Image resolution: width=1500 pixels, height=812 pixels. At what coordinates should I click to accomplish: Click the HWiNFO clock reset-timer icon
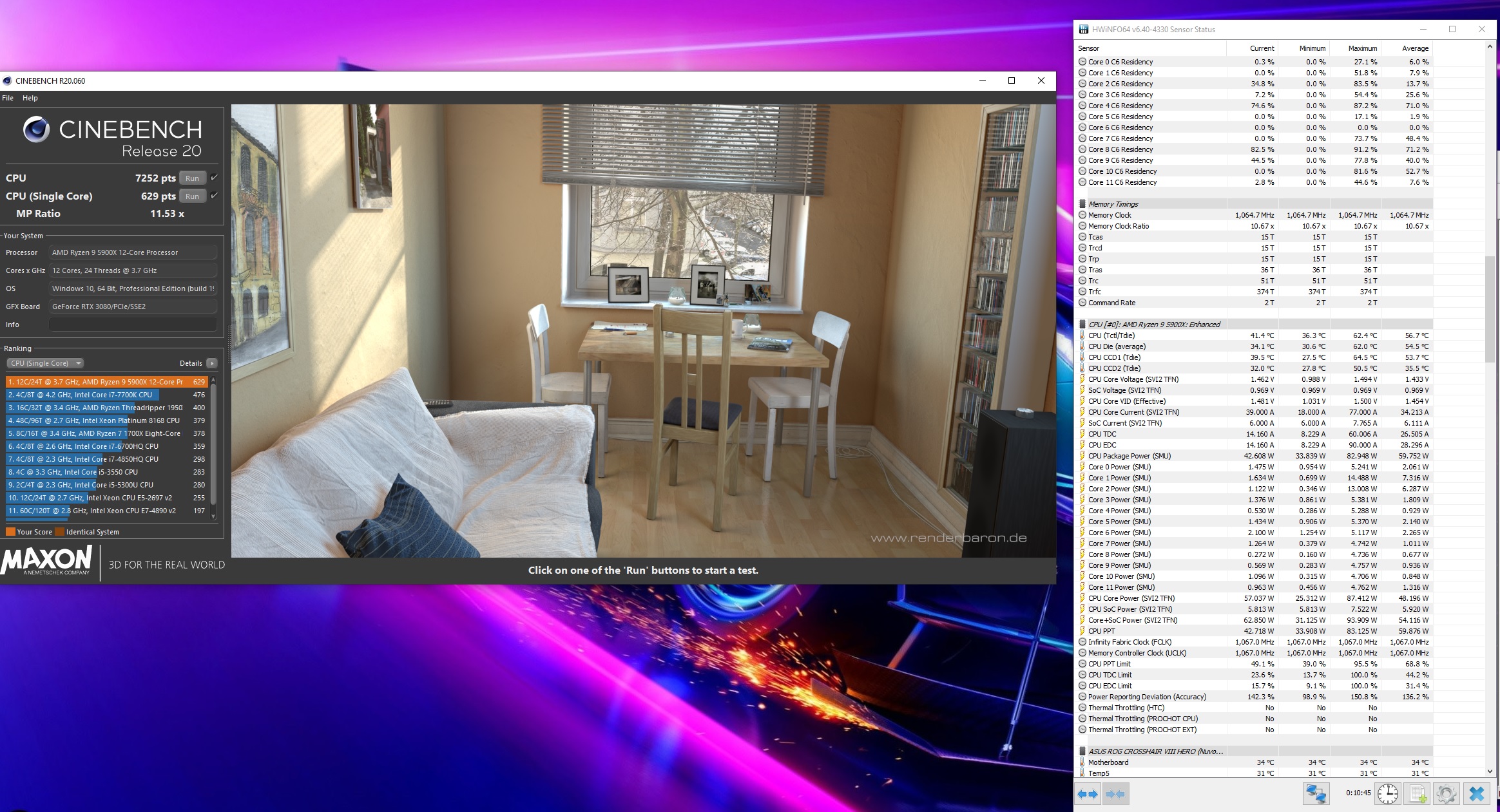tap(1387, 794)
